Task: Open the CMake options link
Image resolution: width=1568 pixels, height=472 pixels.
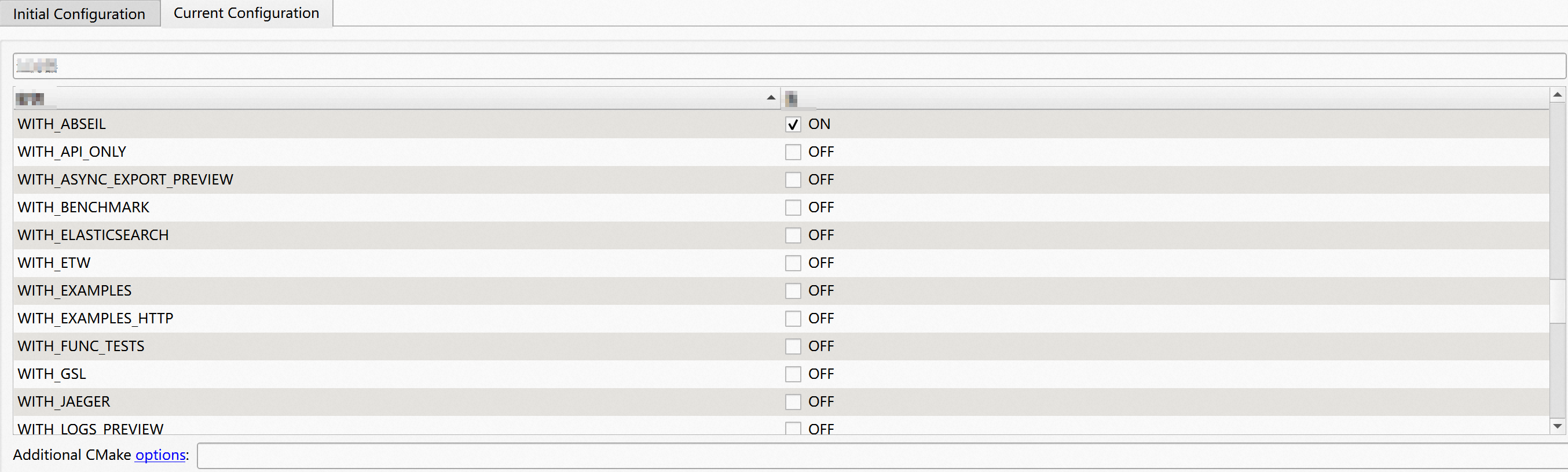Action: point(160,455)
